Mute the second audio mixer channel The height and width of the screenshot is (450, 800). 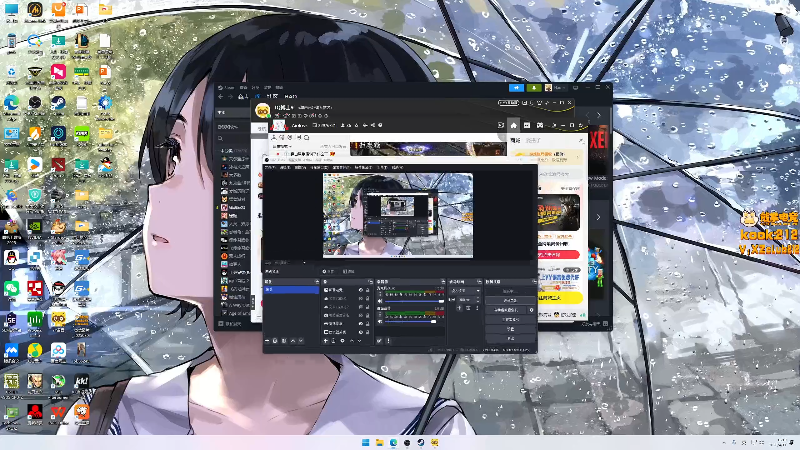380,321
